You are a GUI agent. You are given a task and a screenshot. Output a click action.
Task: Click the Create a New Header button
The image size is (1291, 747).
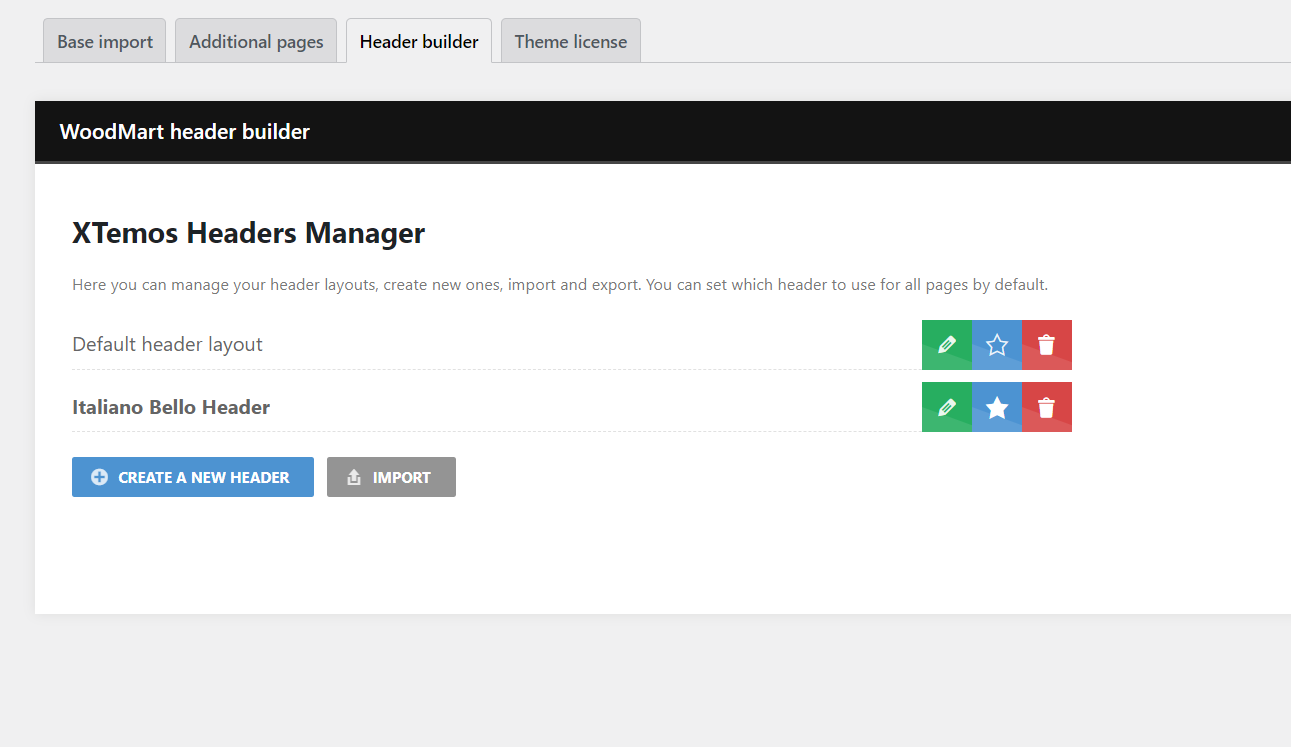pyautogui.click(x=193, y=477)
